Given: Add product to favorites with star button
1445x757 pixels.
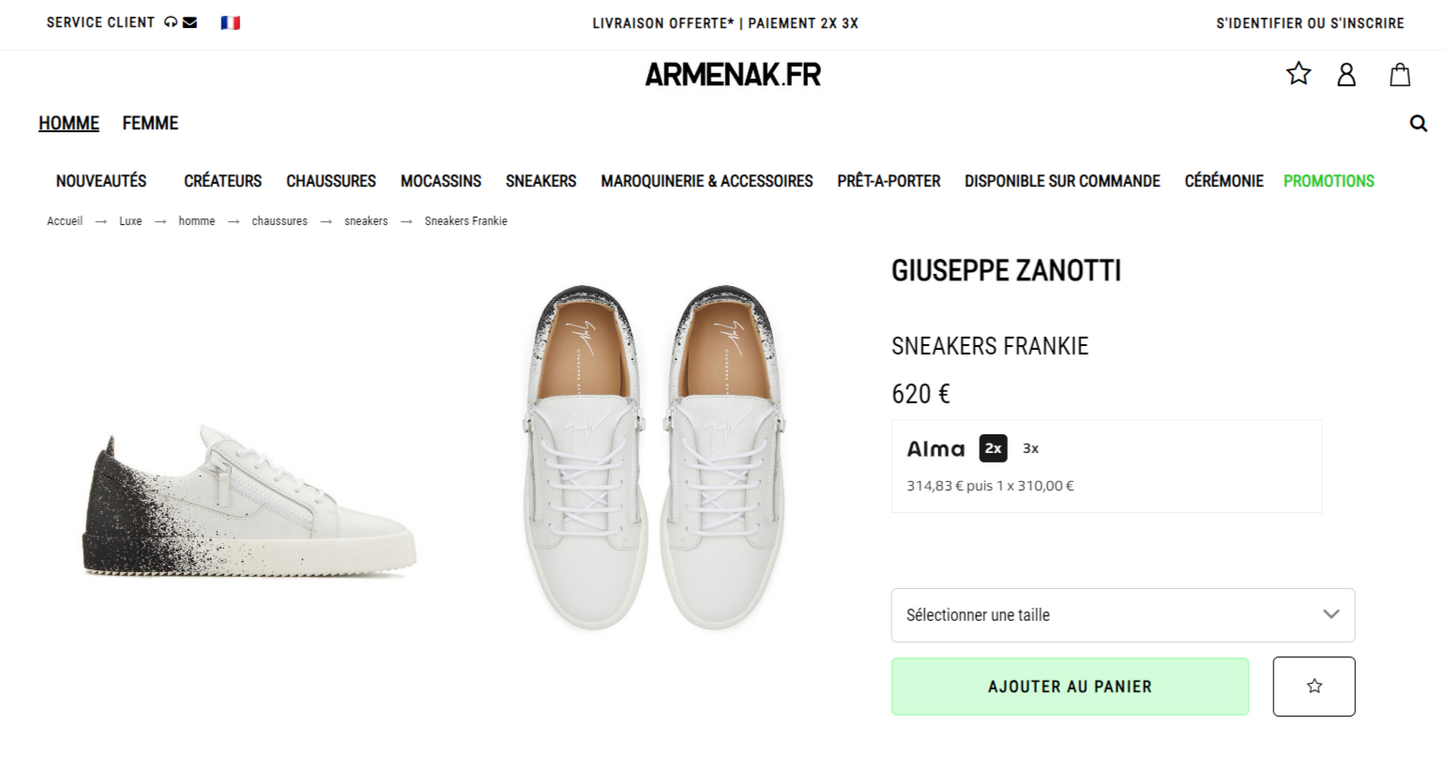Looking at the screenshot, I should pos(1314,686).
